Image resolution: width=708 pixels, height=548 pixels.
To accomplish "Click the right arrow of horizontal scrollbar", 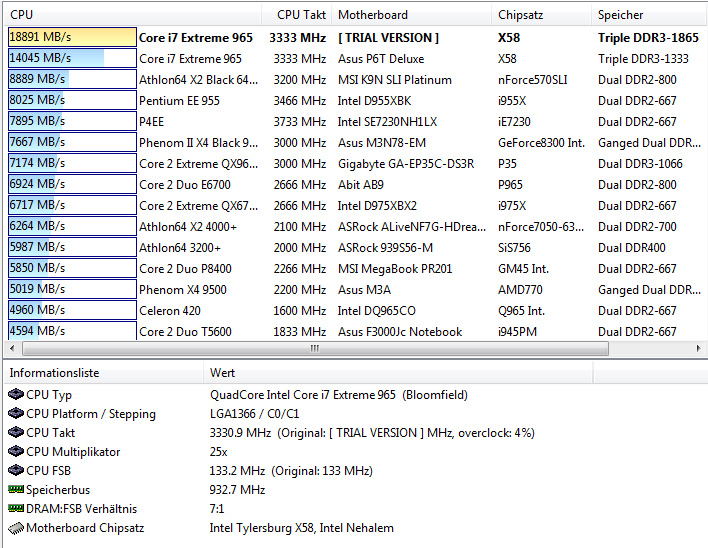I will click(698, 348).
